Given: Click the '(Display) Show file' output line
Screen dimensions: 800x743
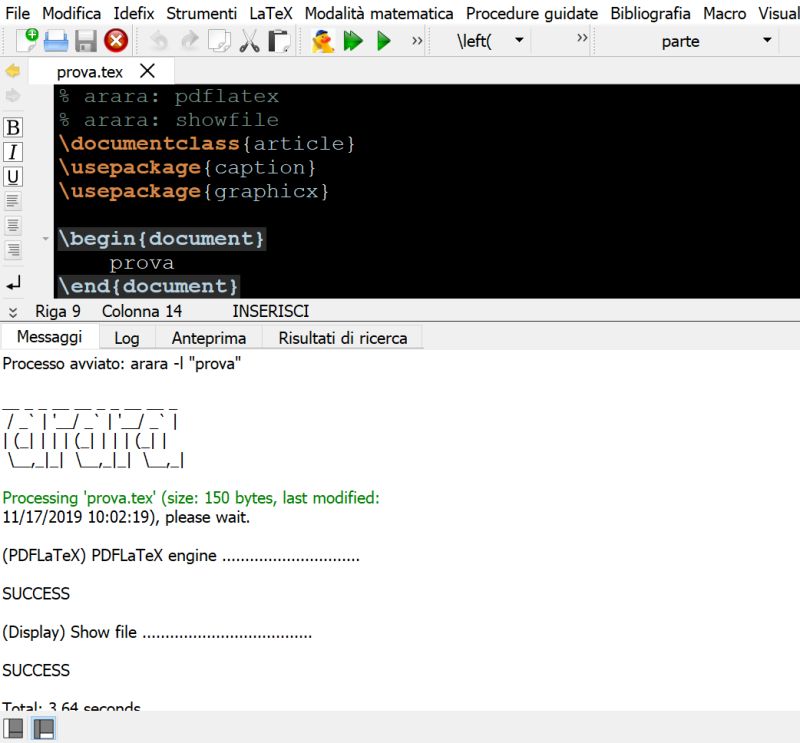Looking at the screenshot, I should click(157, 632).
